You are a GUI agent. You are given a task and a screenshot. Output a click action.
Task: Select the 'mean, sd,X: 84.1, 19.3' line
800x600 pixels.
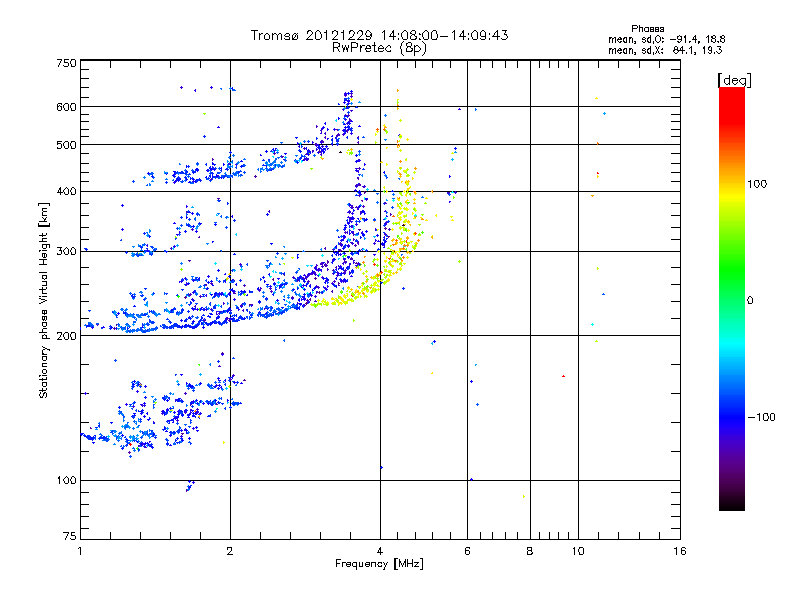tap(665, 50)
